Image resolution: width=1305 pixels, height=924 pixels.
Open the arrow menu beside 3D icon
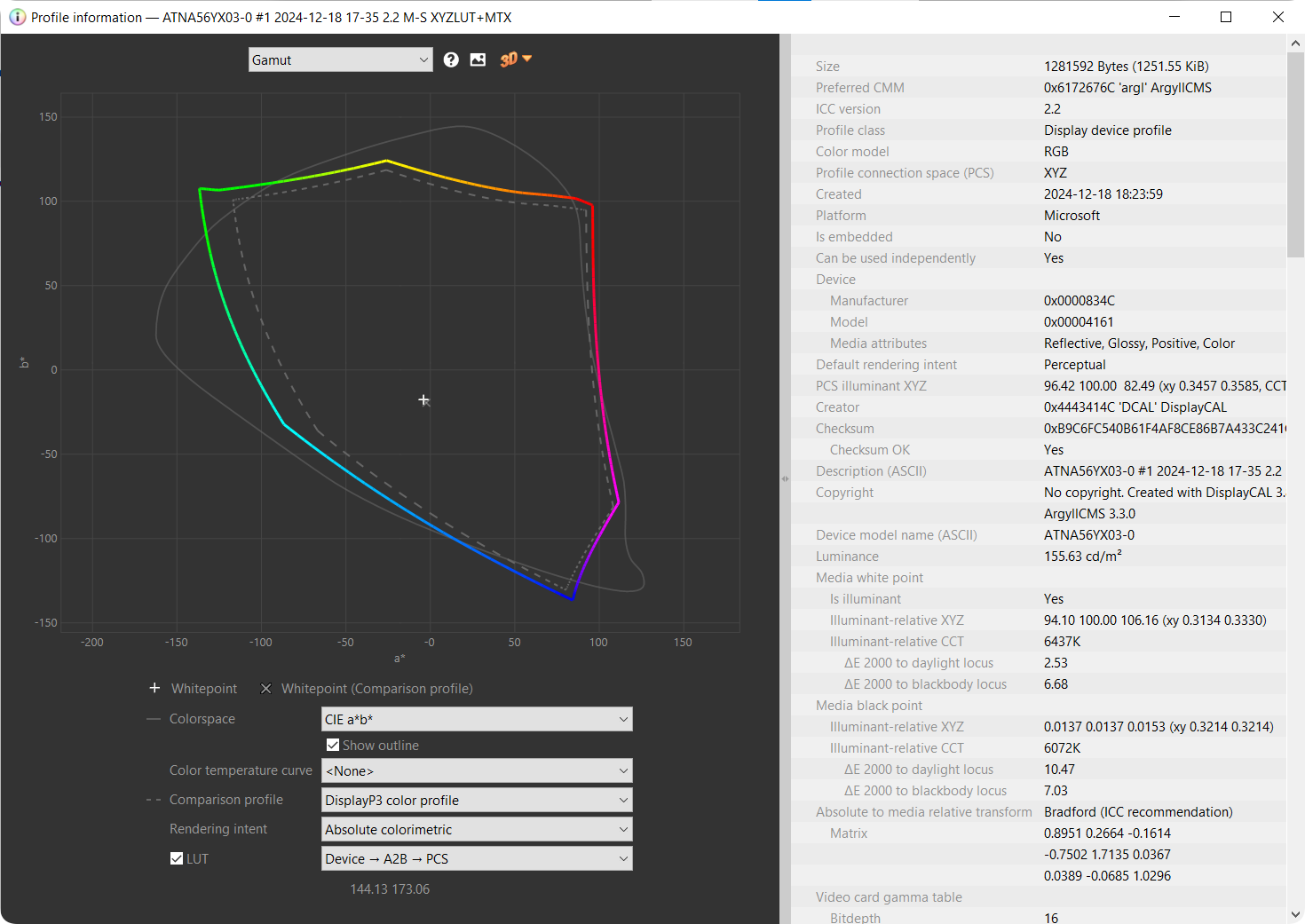pos(527,59)
